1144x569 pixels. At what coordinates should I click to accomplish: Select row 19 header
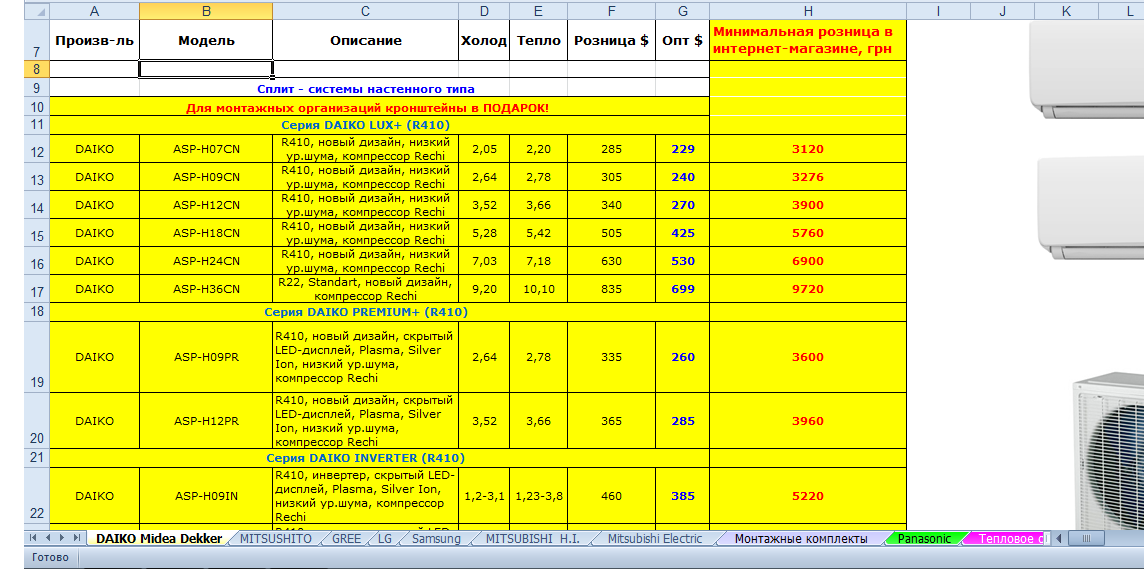[36, 357]
